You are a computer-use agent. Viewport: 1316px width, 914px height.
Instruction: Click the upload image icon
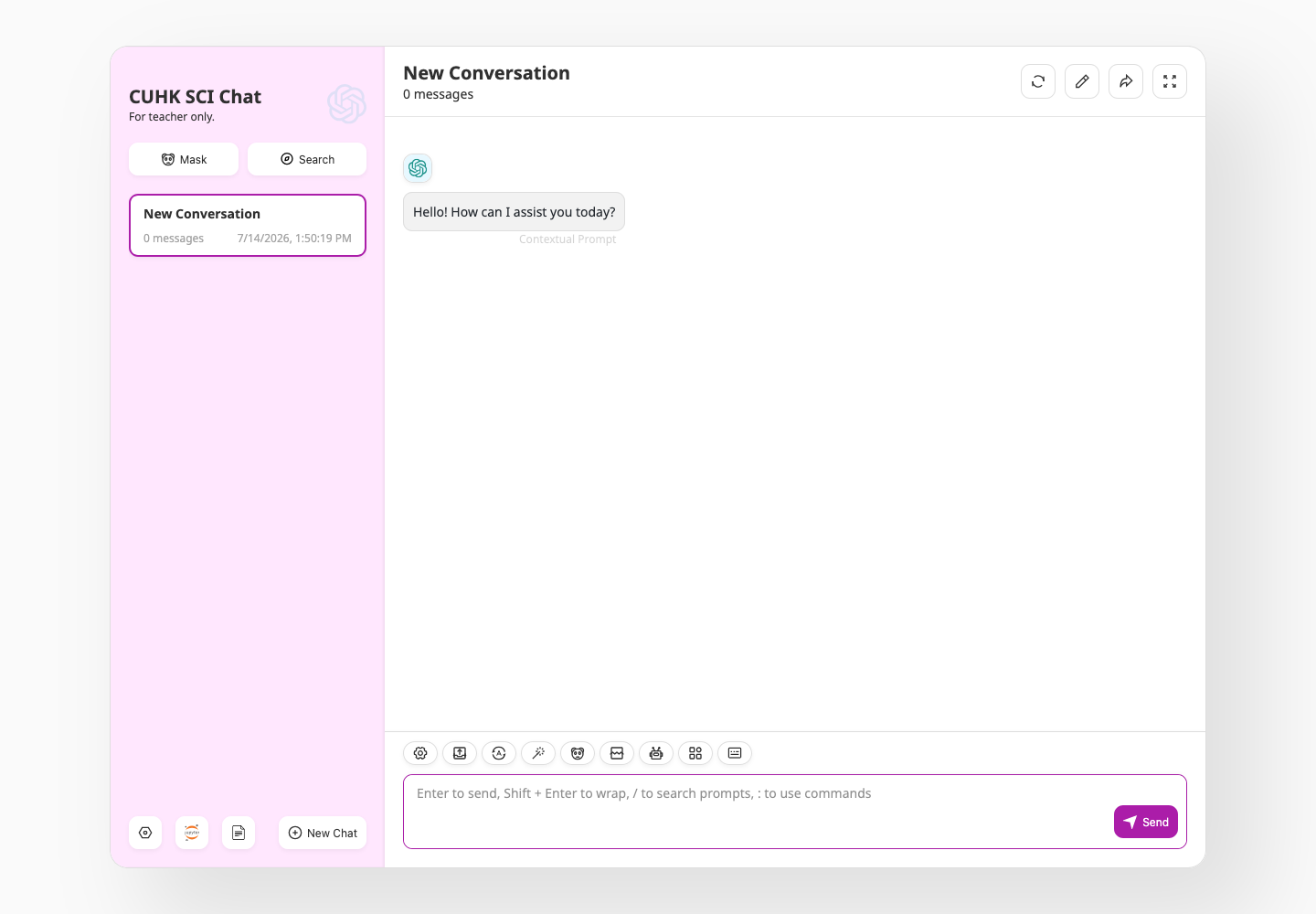pos(460,753)
